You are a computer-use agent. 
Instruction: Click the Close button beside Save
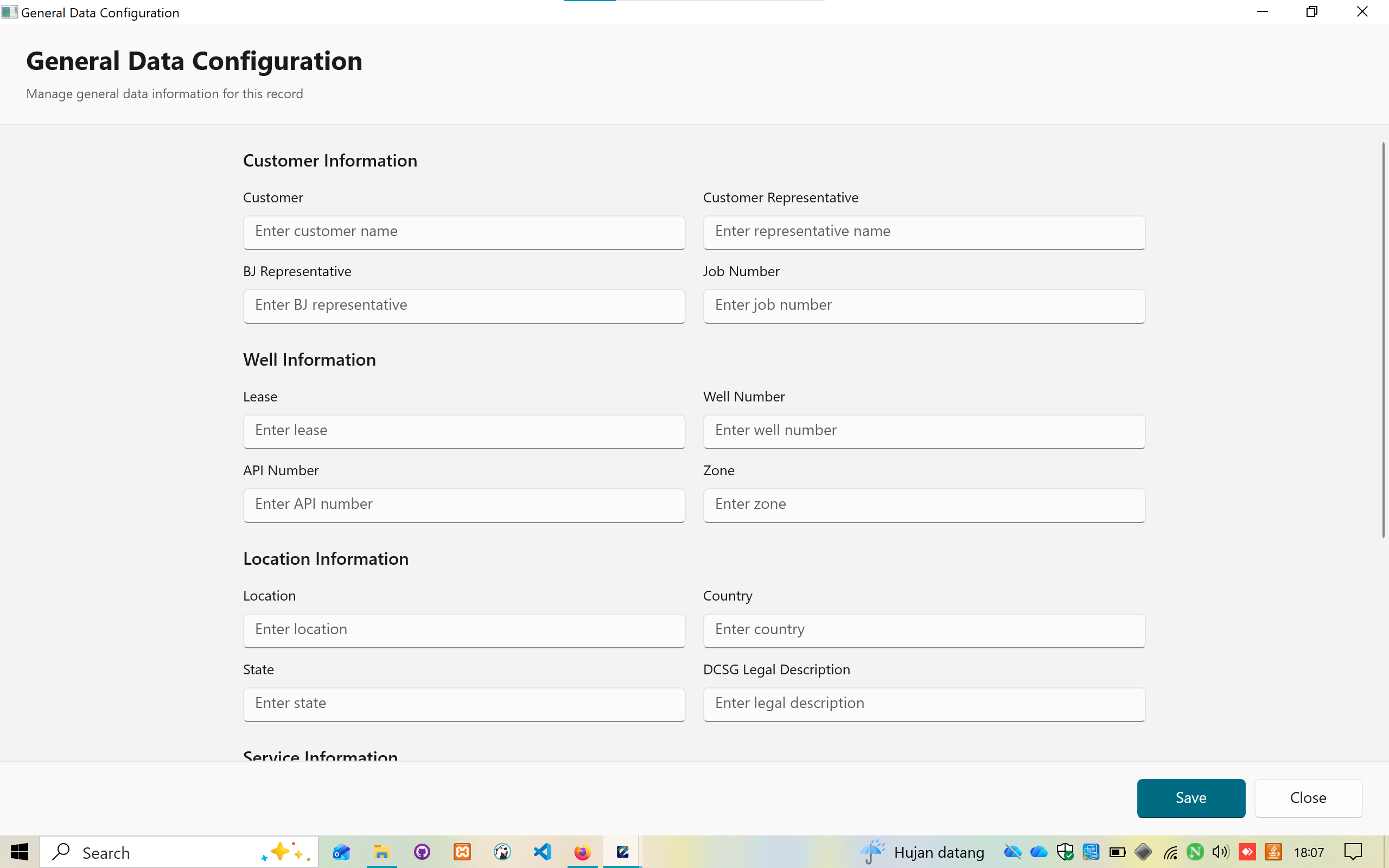[1308, 798]
